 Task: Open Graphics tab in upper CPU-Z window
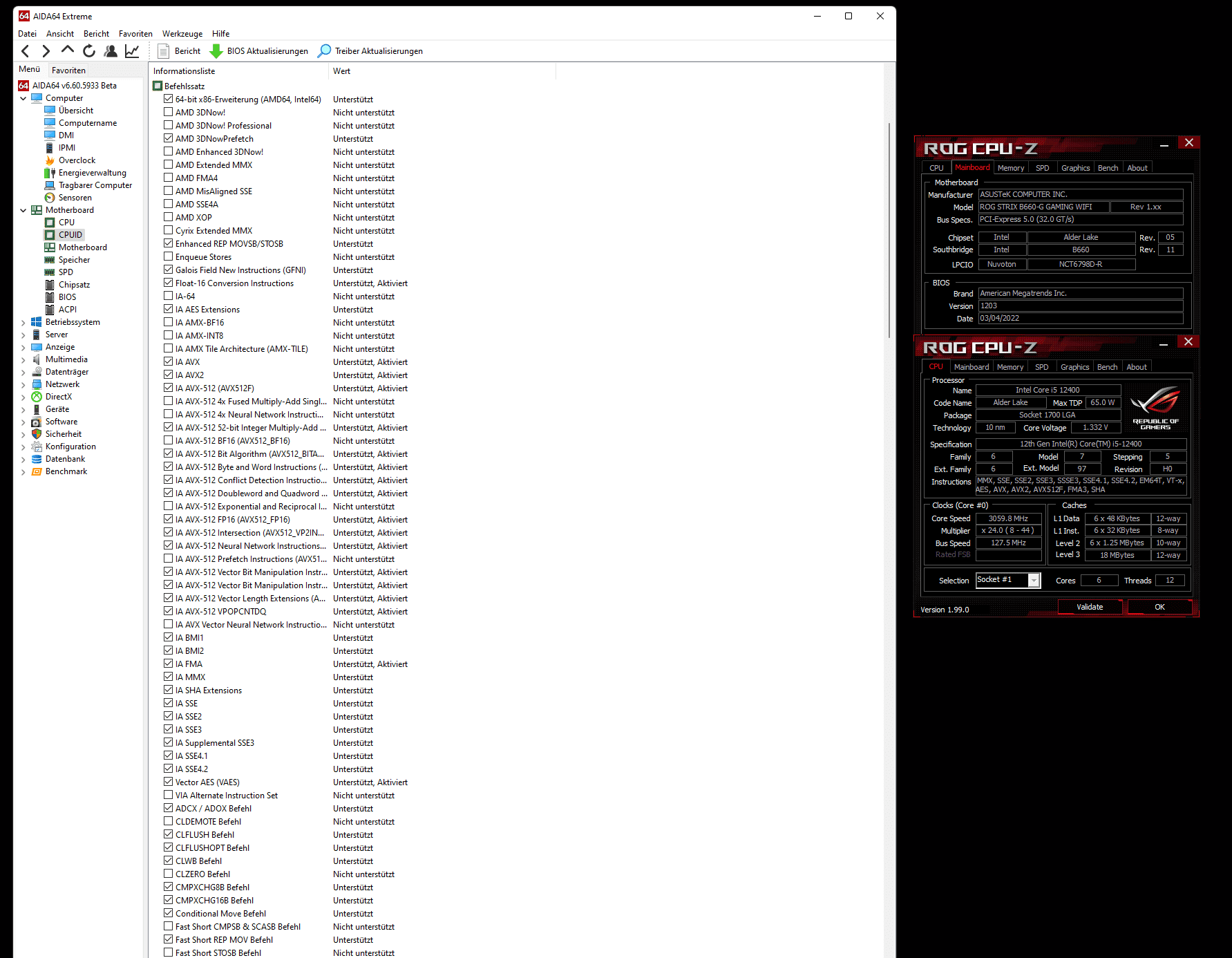tap(1075, 168)
